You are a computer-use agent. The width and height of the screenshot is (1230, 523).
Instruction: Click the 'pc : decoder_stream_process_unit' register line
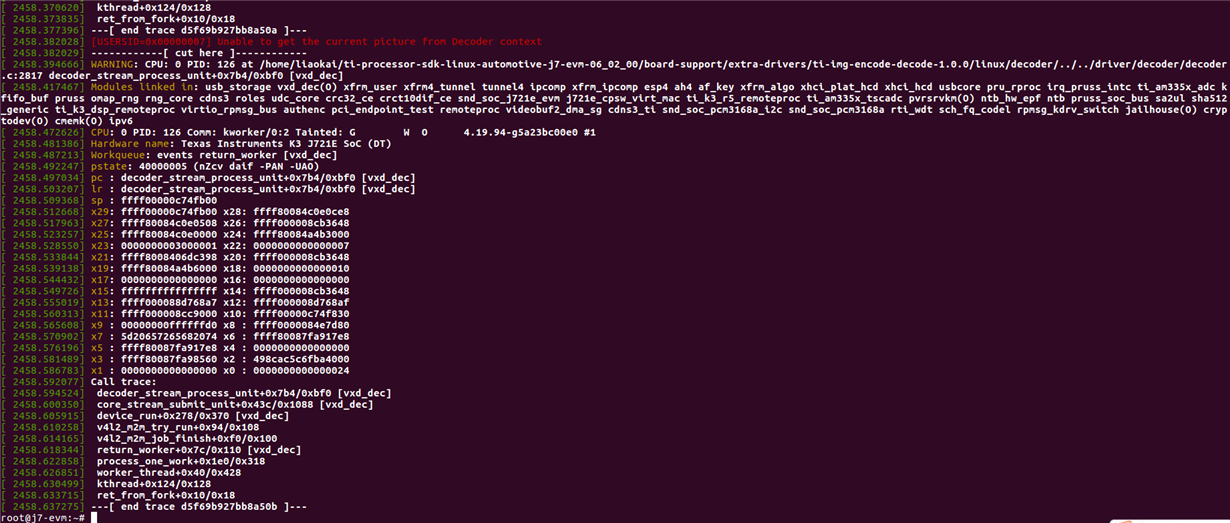point(252,177)
